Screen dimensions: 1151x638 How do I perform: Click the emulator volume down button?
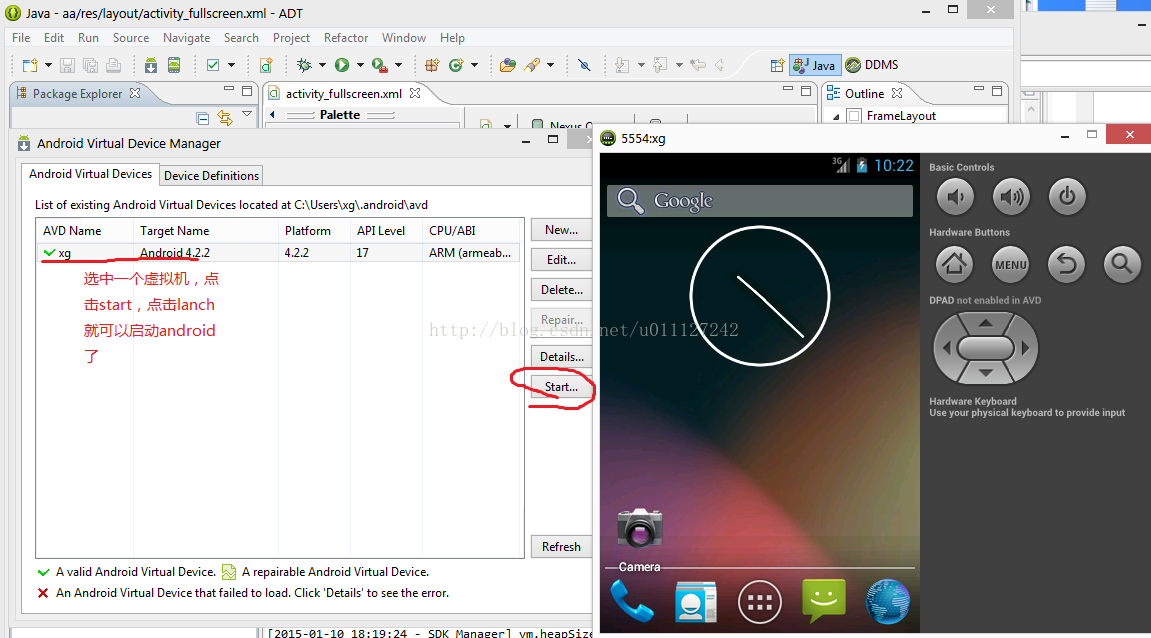955,197
